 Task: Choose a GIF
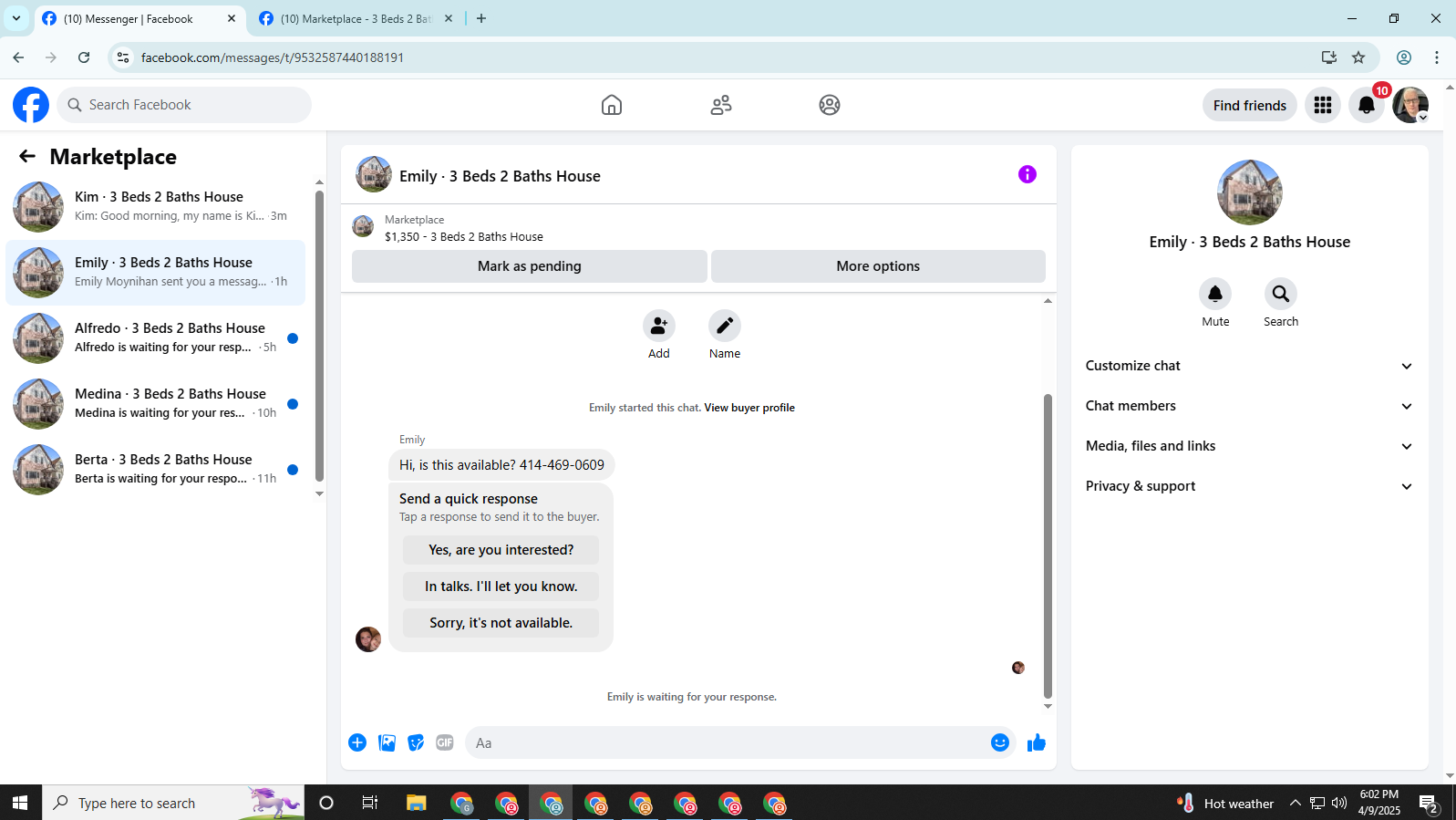pyautogui.click(x=445, y=742)
